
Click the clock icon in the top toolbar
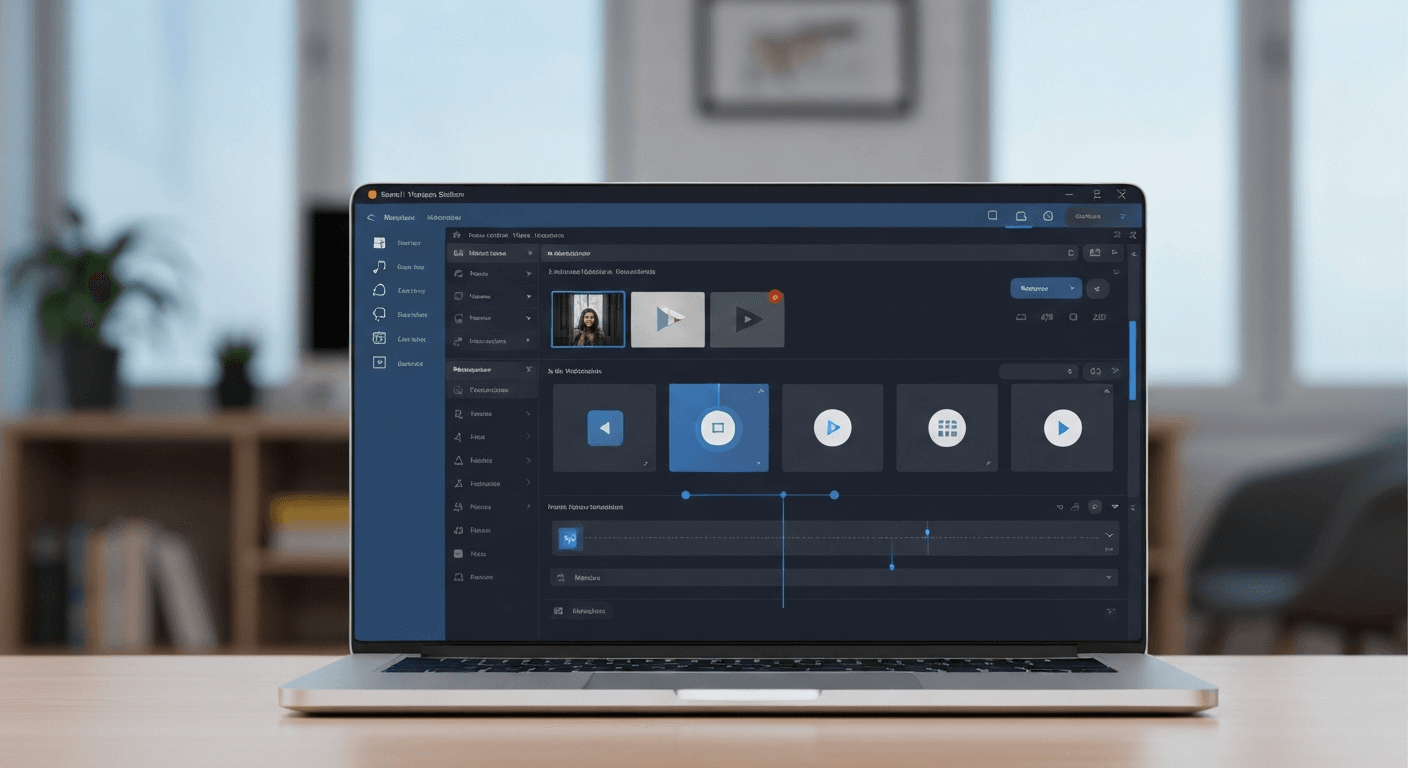pyautogui.click(x=1048, y=216)
